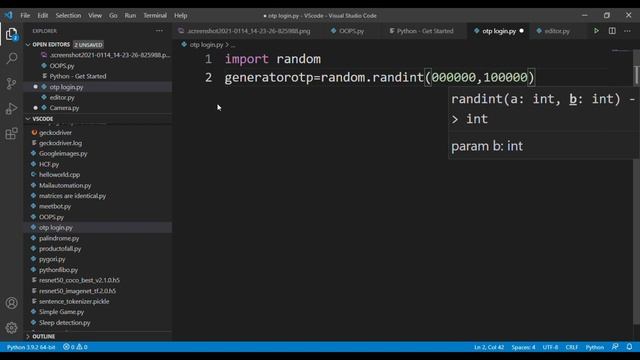
Task: Open the View menu
Action: 95,16
